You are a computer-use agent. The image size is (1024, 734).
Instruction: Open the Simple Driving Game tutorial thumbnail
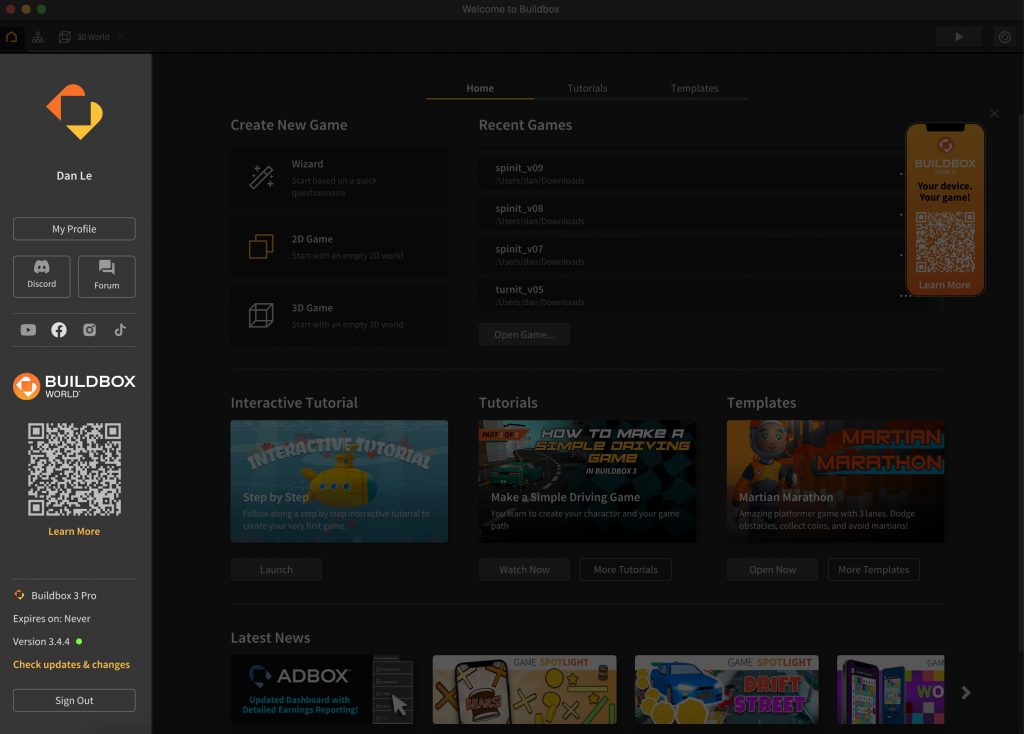587,481
